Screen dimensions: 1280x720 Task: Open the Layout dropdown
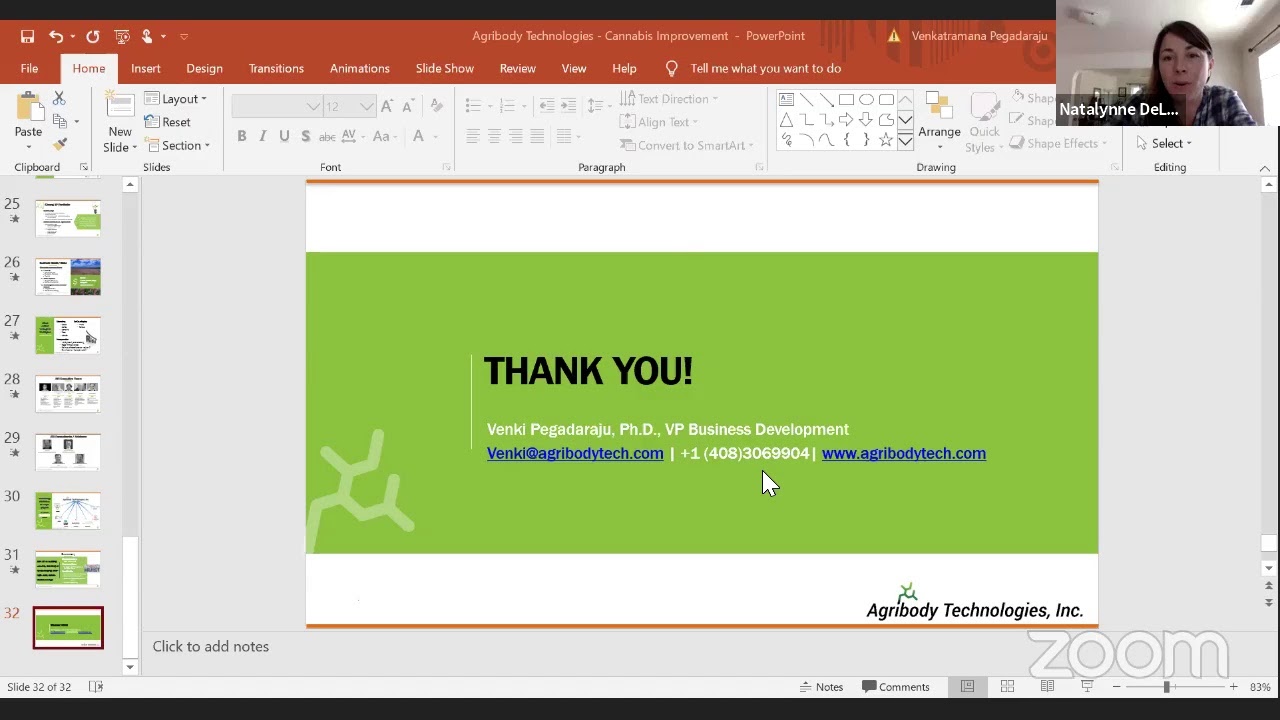(x=176, y=99)
